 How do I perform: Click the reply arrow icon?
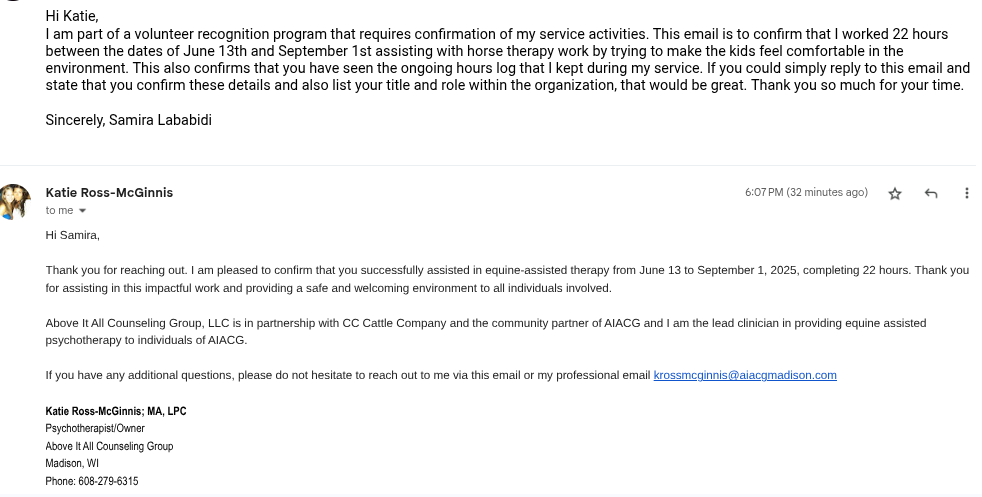[931, 193]
